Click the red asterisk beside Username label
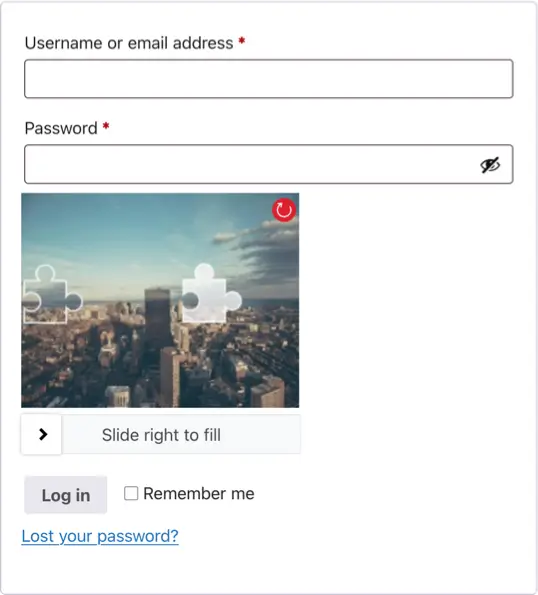This screenshot has width=538, height=595. [242, 40]
